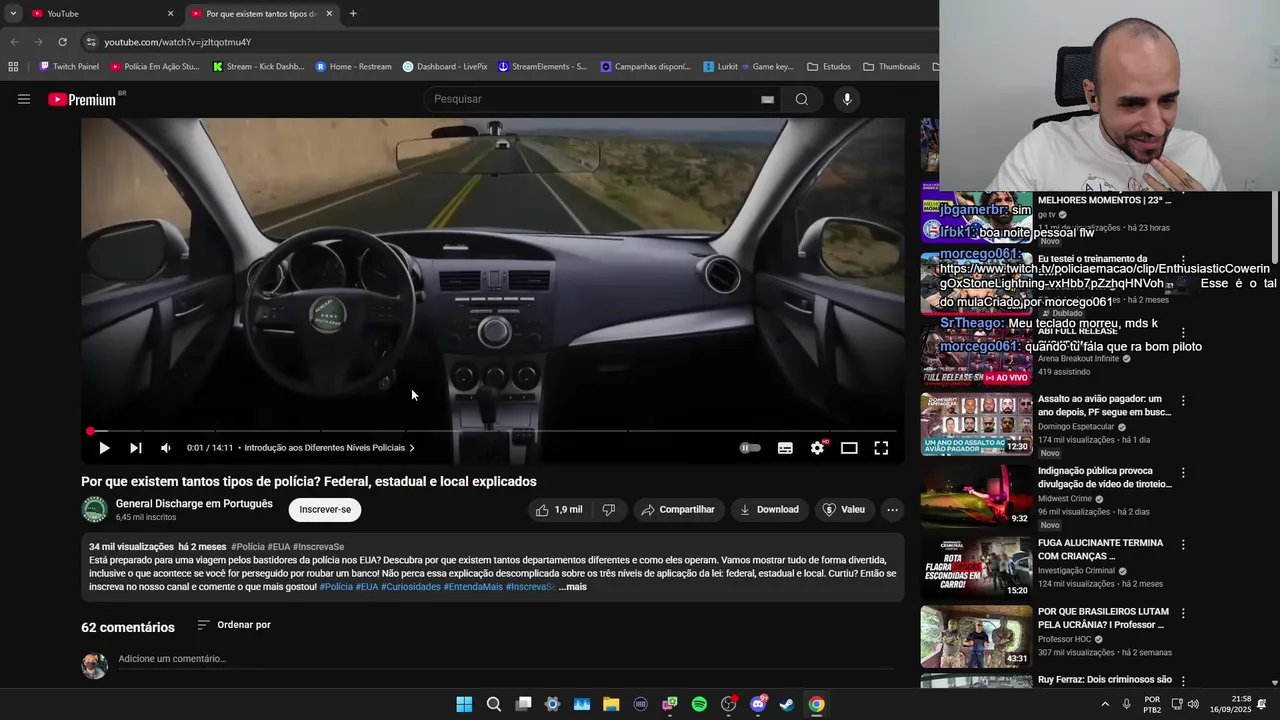This screenshot has height=720, width=1280.
Task: Open the Chrome apps grid in bookmarks bar
Action: pos(13,67)
